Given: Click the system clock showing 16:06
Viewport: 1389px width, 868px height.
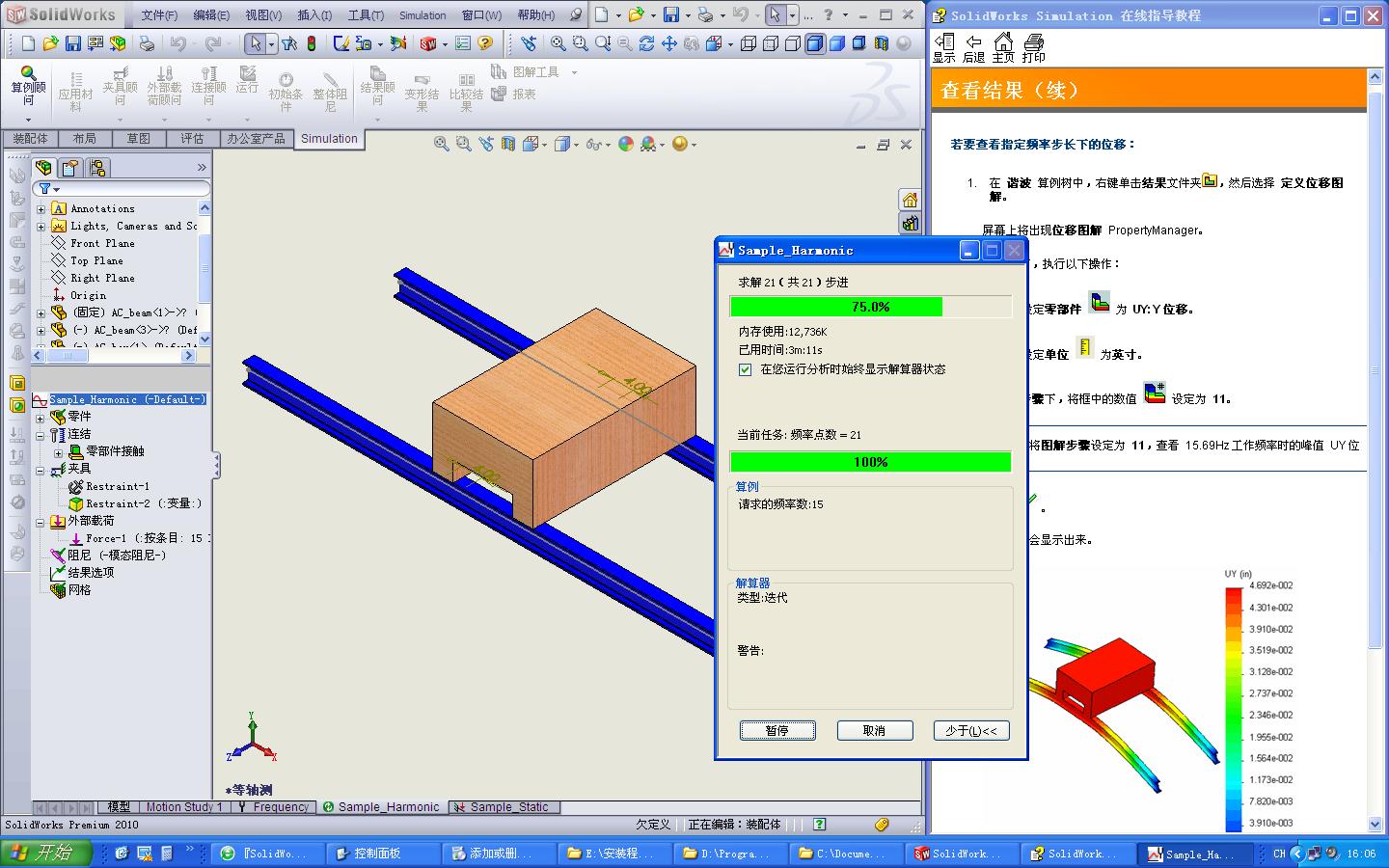Looking at the screenshot, I should [1361, 854].
